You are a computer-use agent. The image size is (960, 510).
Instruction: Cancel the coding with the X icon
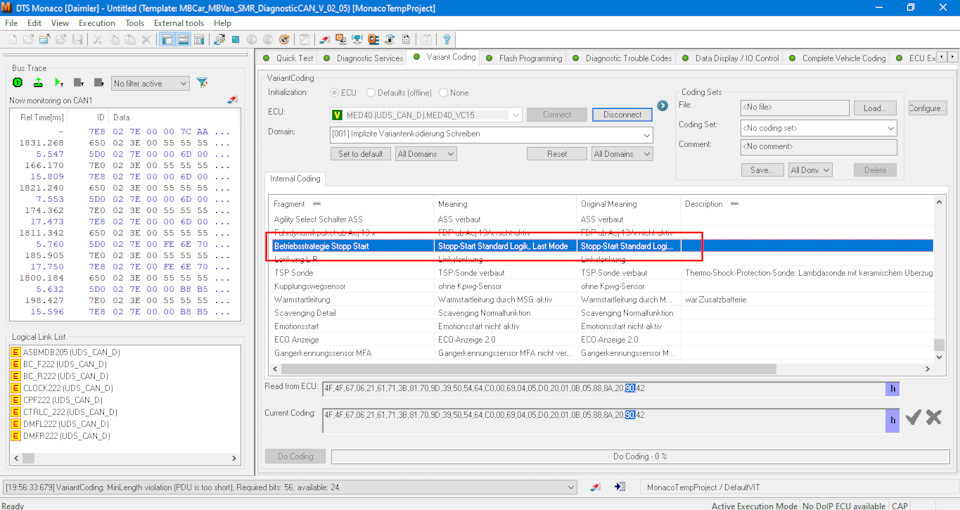pyautogui.click(x=934, y=418)
